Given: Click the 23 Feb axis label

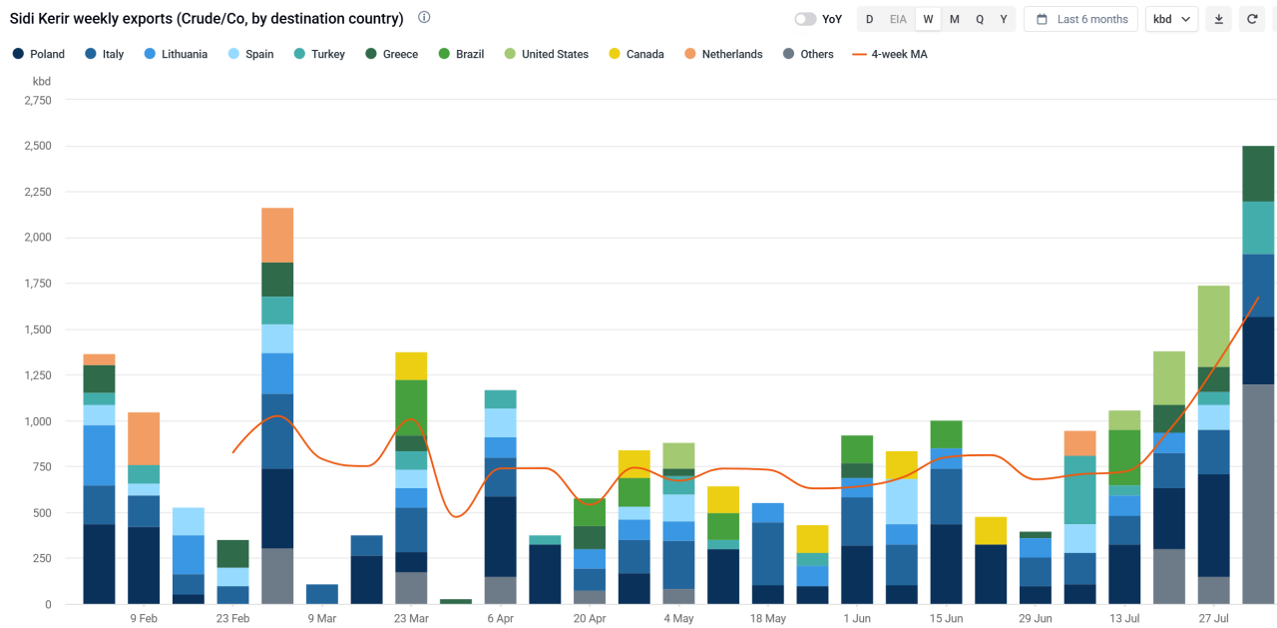Looking at the screenshot, I should coord(232,619).
